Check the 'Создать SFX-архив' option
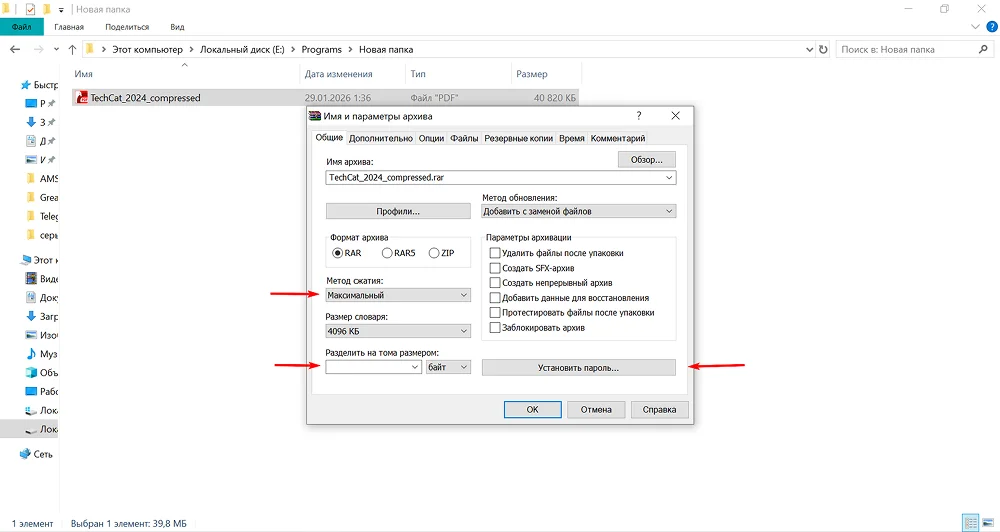This screenshot has height=532, width=1000. coord(494,268)
